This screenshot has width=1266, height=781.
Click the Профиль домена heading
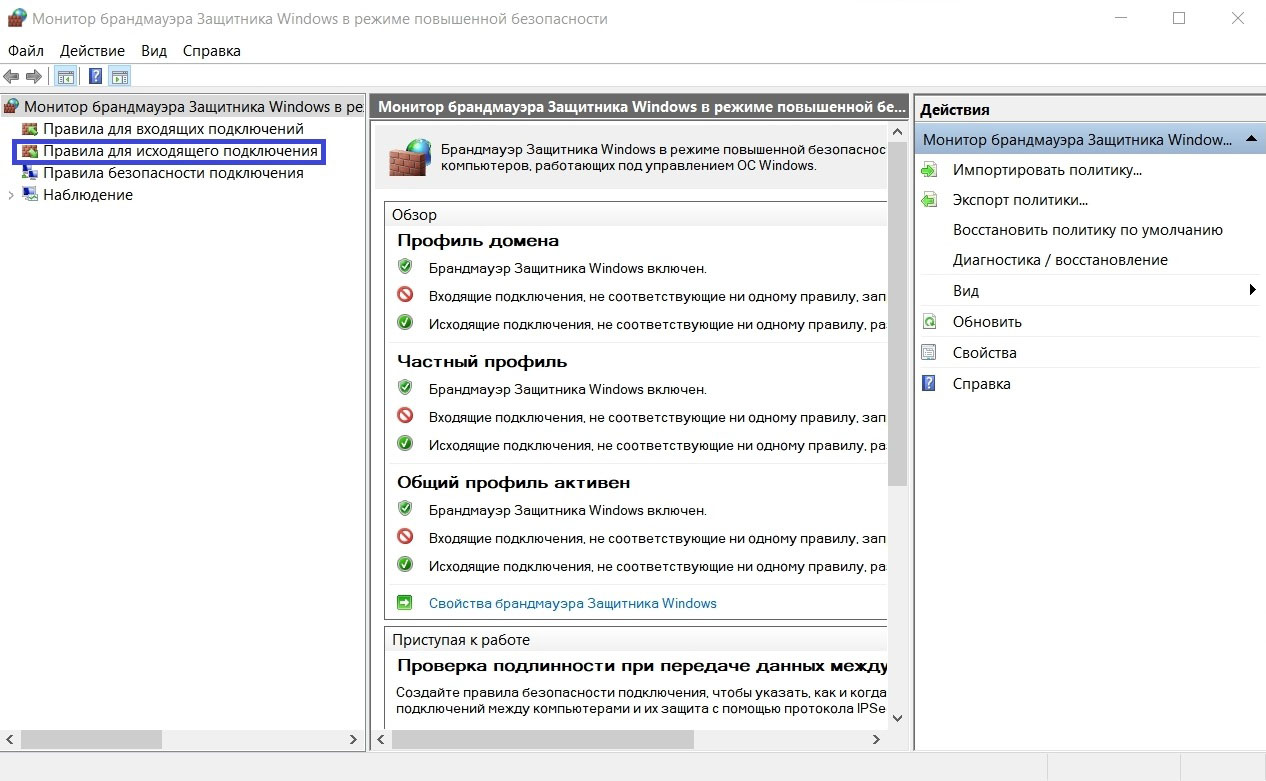tap(478, 240)
